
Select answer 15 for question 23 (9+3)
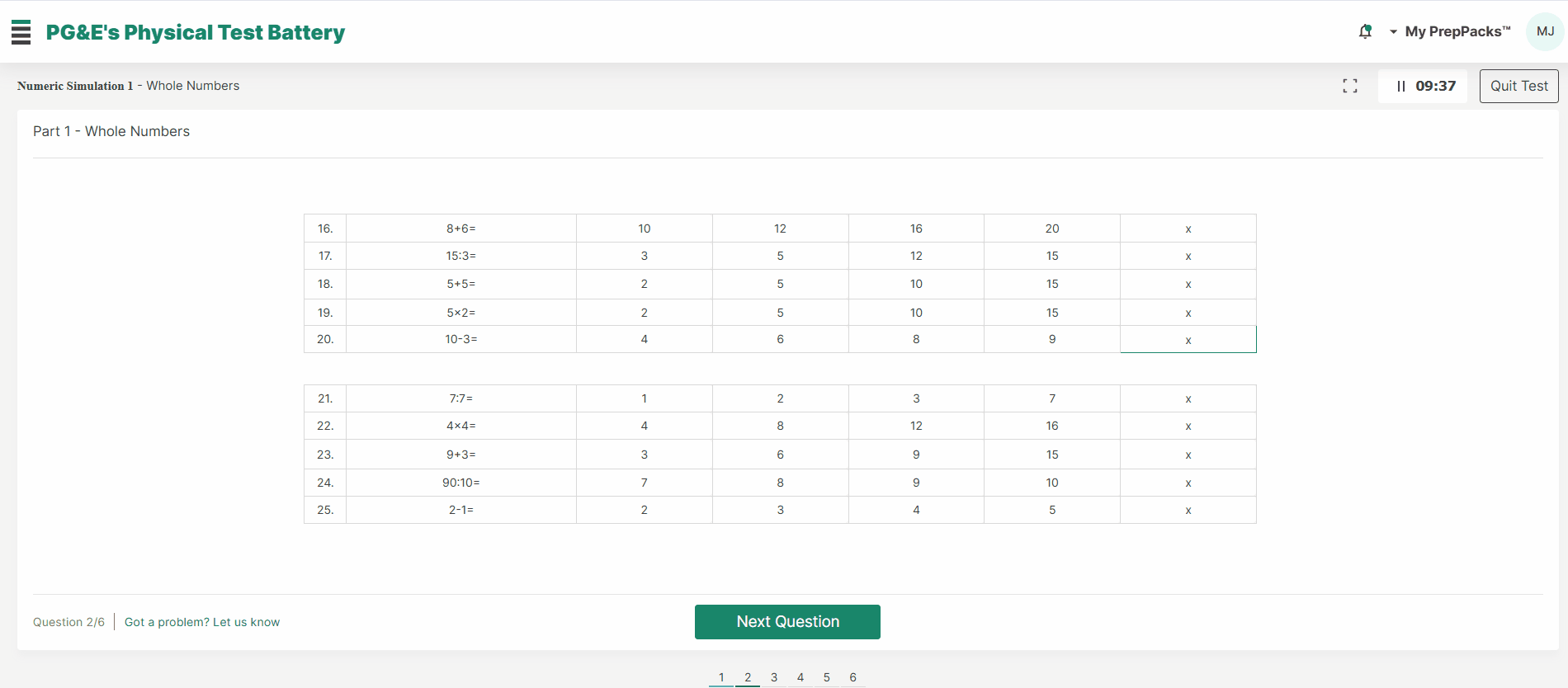click(x=1052, y=455)
